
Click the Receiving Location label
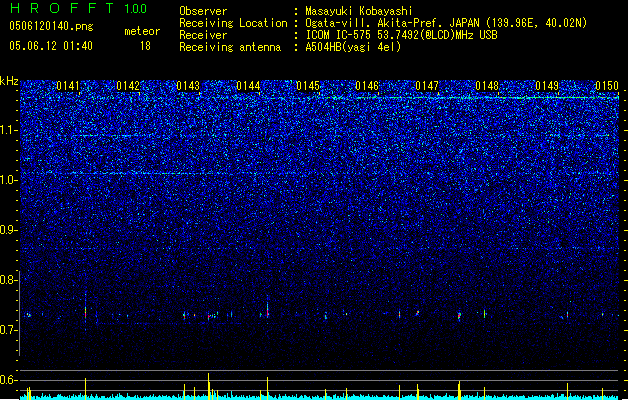233,23
